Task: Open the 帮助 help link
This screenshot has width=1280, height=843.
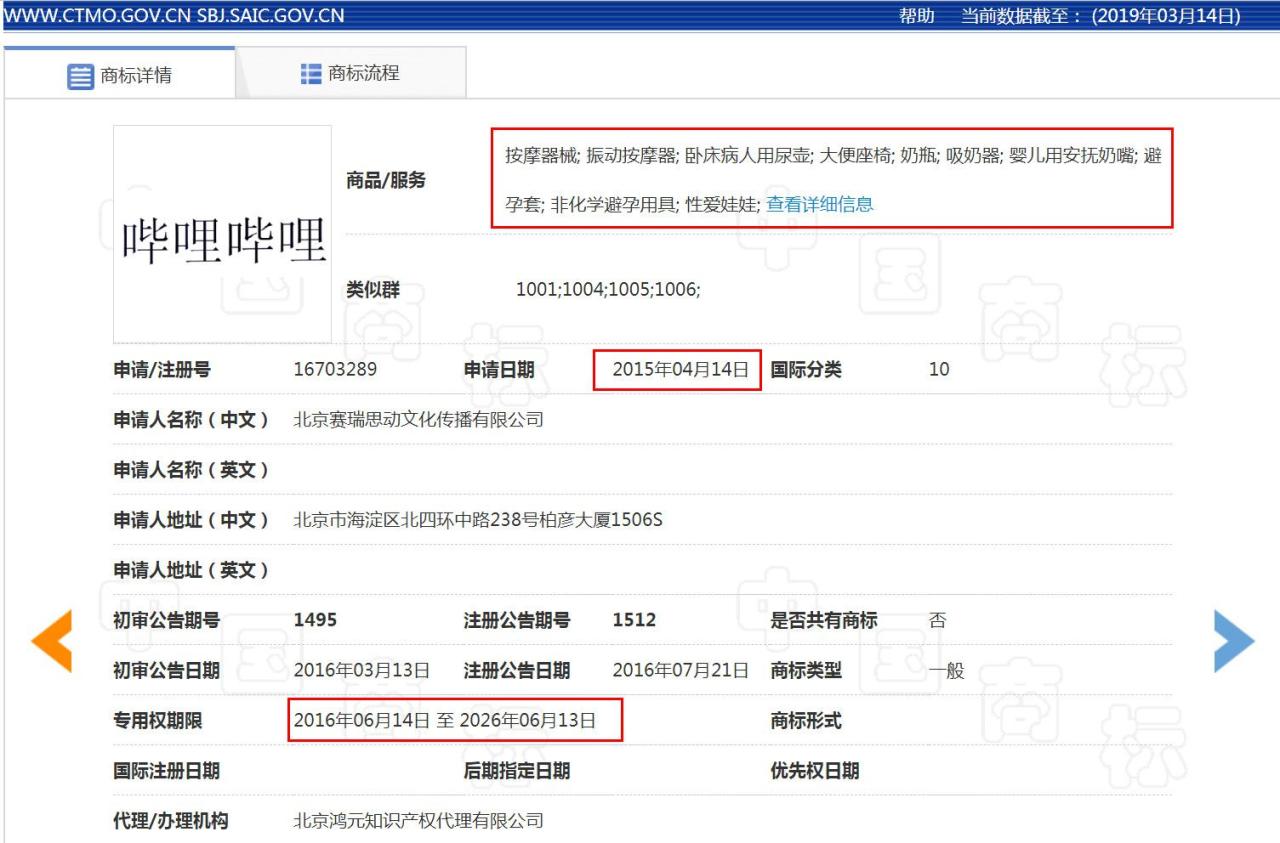Action: [916, 15]
